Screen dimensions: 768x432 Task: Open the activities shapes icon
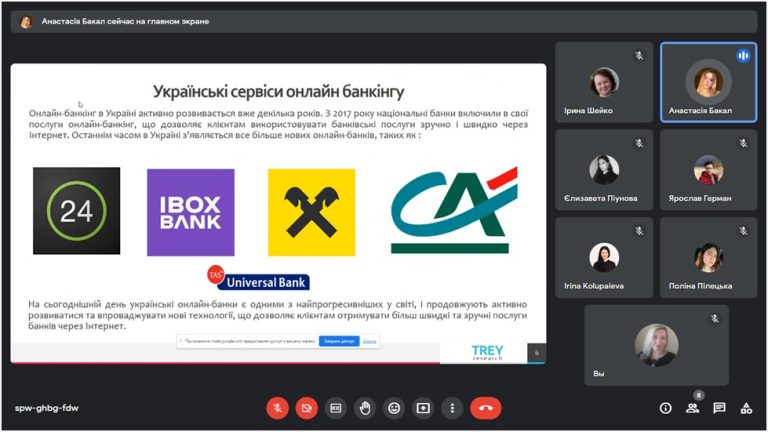pyautogui.click(x=746, y=408)
